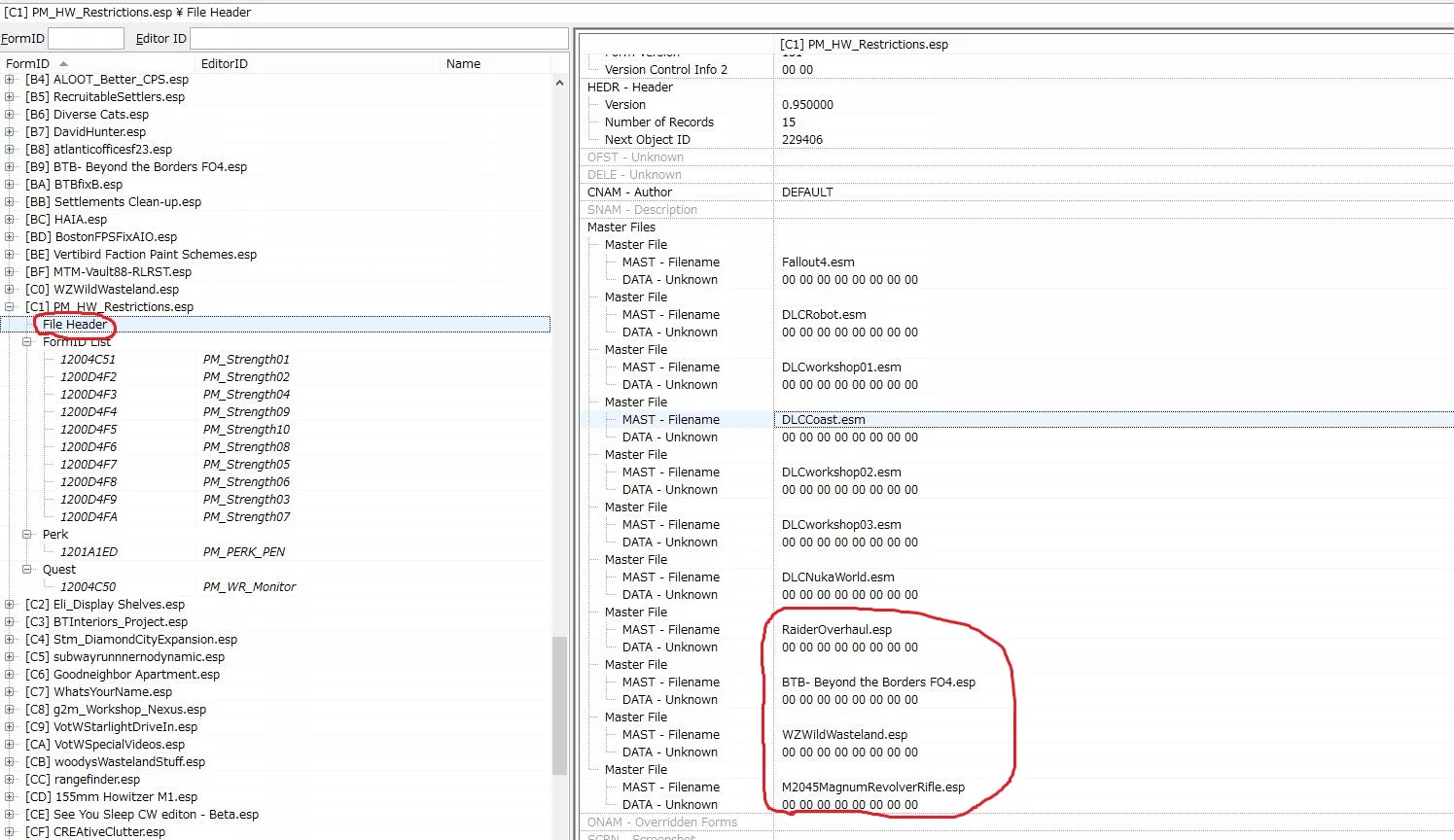This screenshot has width=1454, height=840.
Task: Click the DLCRobot.esm master filename value
Action: 824,315
